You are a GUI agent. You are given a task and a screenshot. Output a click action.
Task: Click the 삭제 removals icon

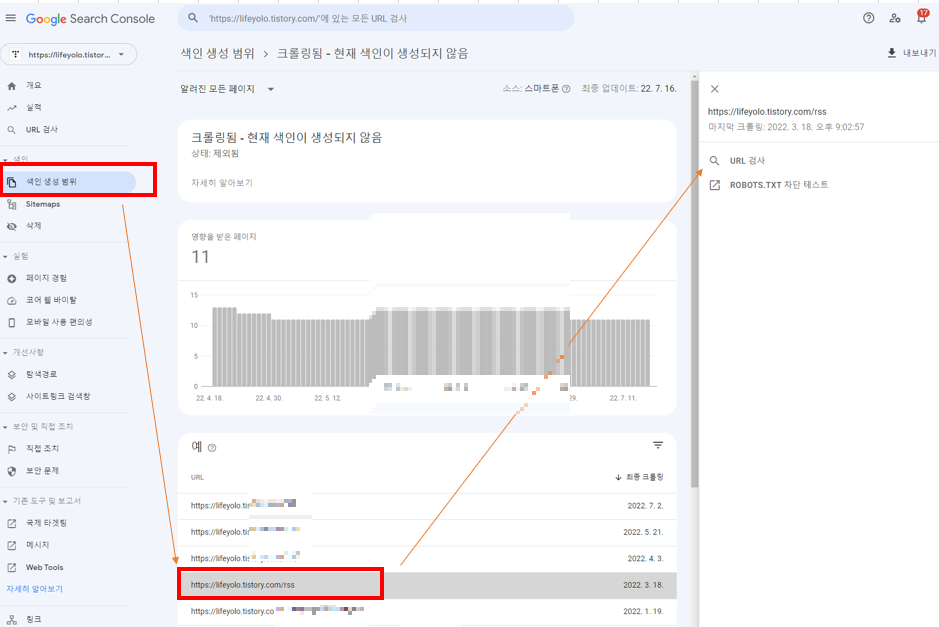coord(11,226)
